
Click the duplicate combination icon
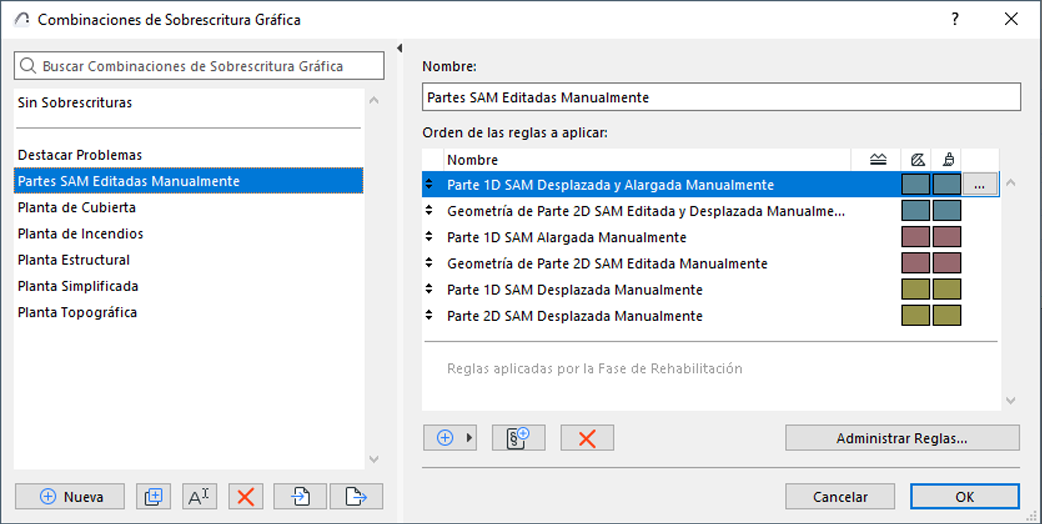152,496
